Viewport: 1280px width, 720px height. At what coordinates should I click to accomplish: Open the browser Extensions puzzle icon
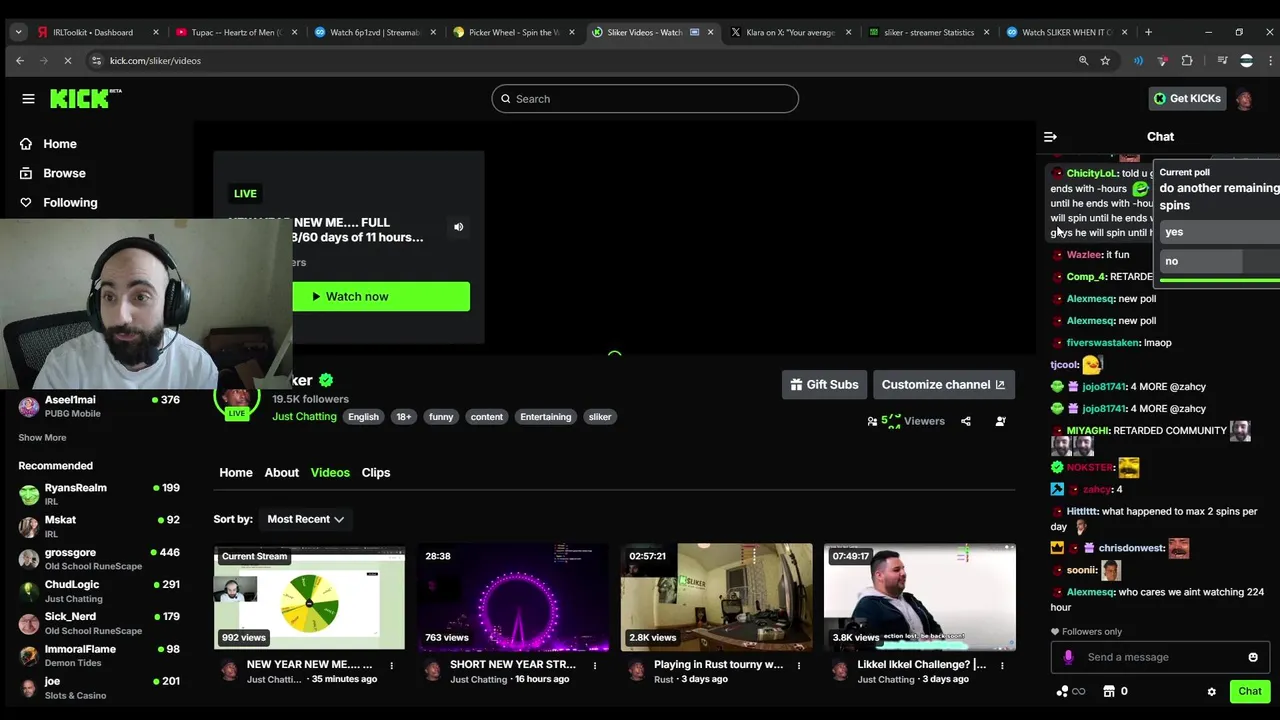tap(1187, 61)
